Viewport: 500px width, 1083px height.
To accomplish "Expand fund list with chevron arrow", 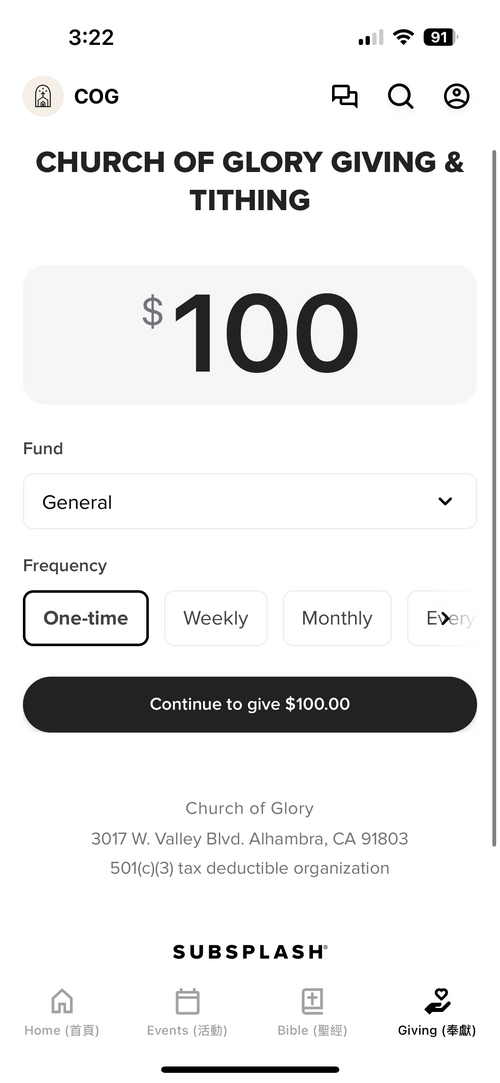I will [445, 501].
